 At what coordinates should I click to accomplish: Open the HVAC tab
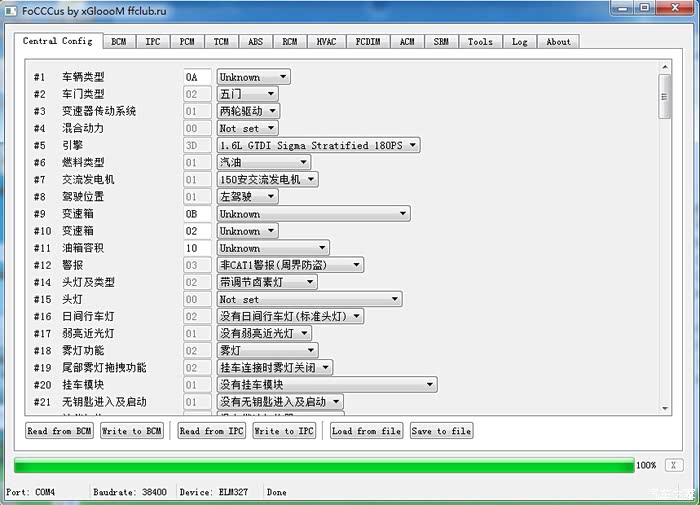(x=326, y=42)
